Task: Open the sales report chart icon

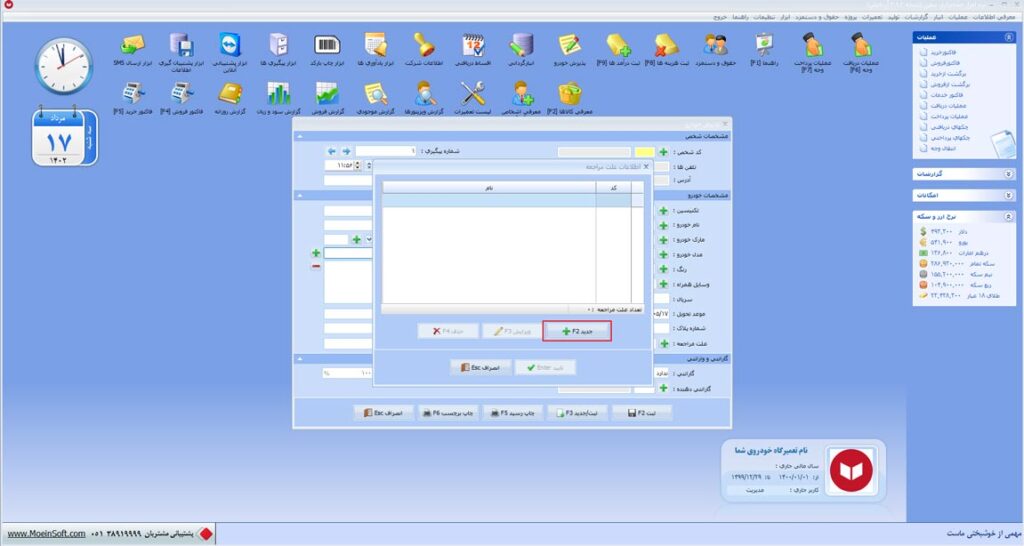Action: 327,94
